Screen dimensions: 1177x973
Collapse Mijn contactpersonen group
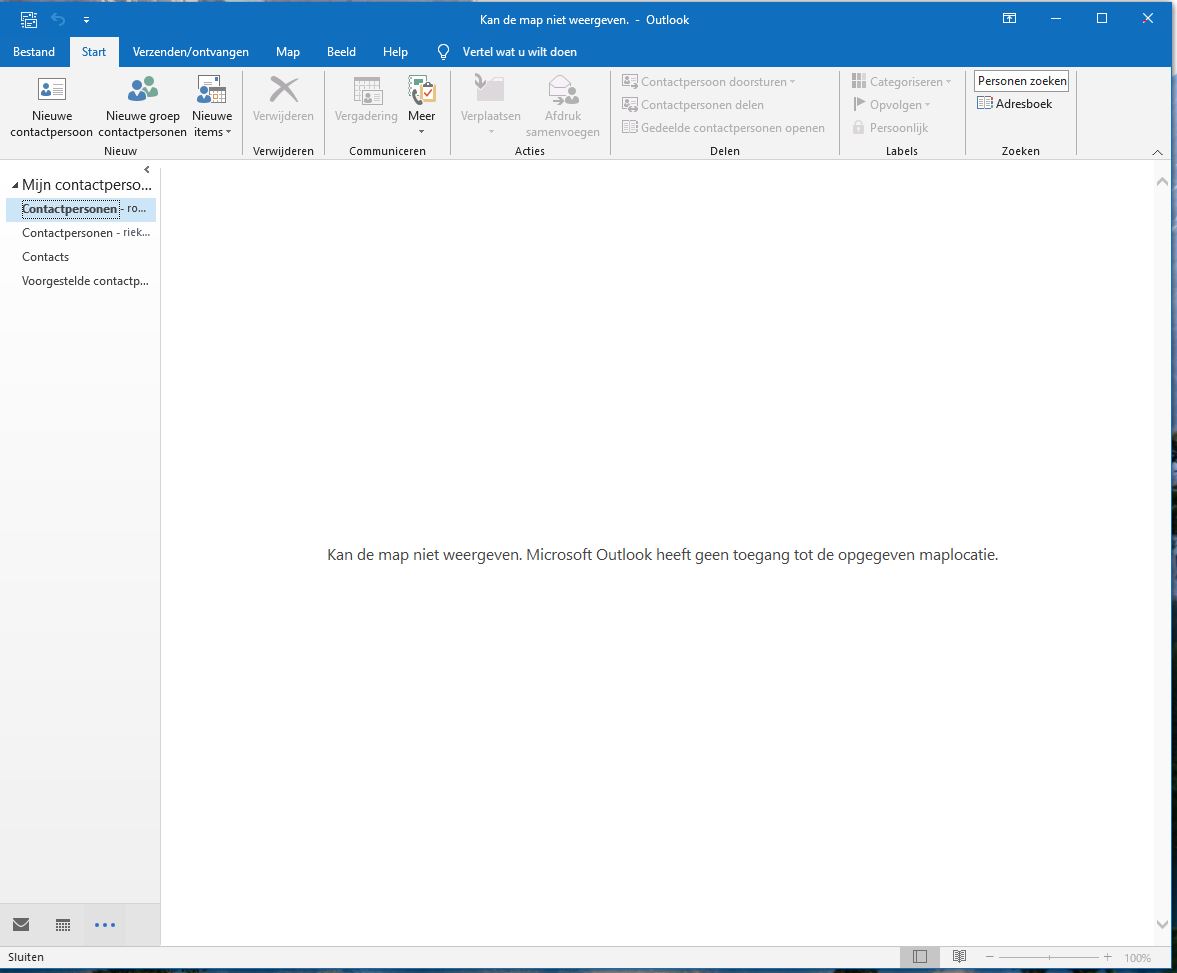15,185
